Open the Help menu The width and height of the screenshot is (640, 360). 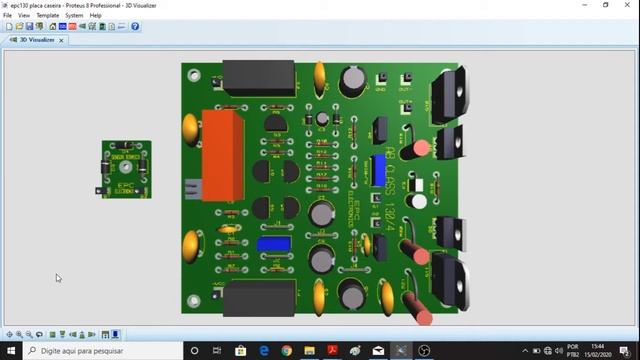96,16
